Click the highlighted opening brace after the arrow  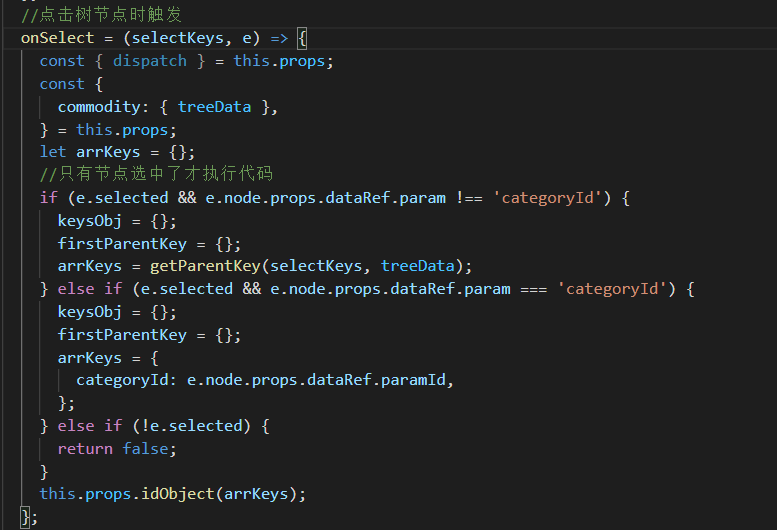tap(303, 38)
